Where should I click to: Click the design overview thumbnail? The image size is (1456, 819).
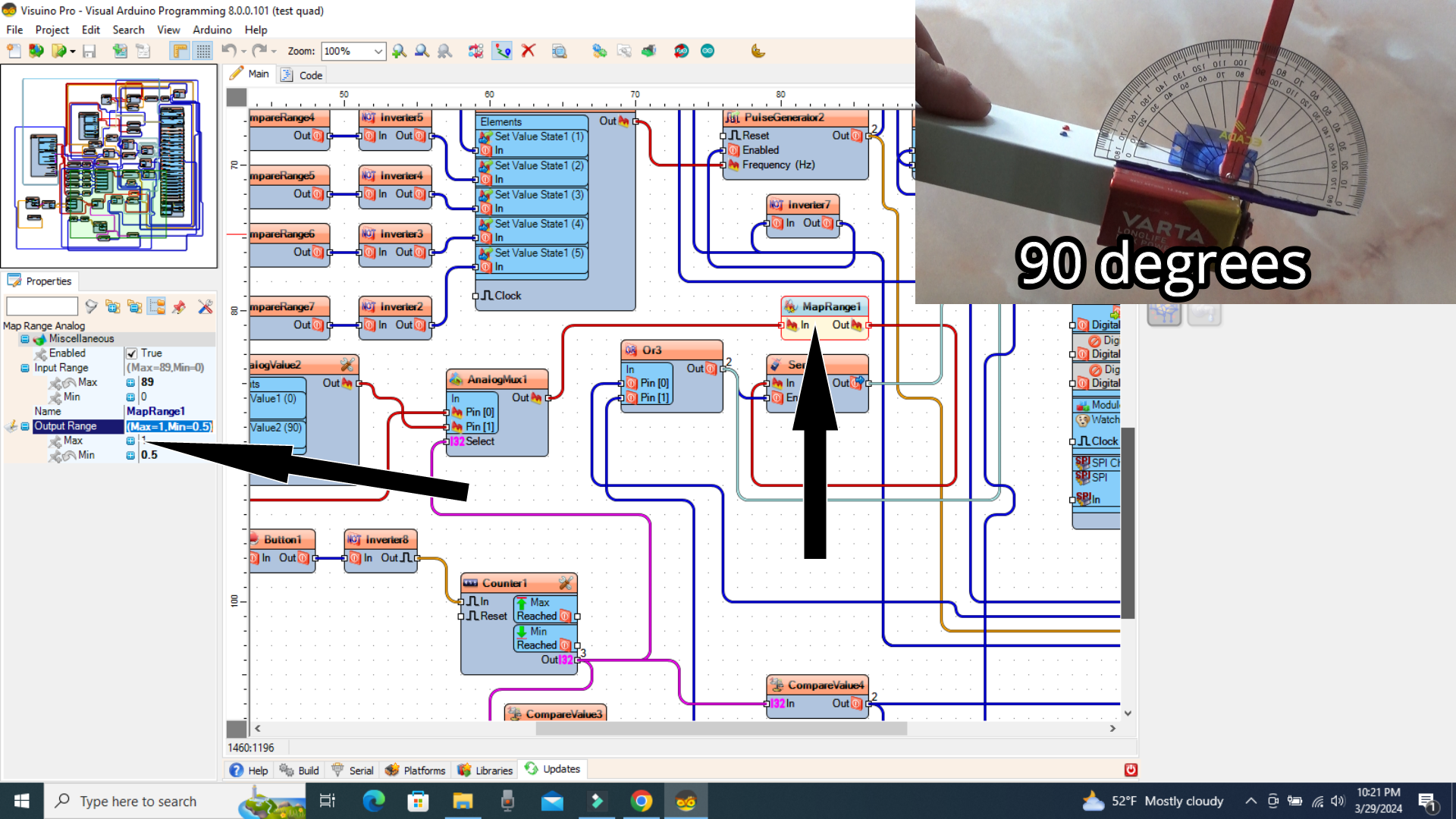(x=109, y=166)
